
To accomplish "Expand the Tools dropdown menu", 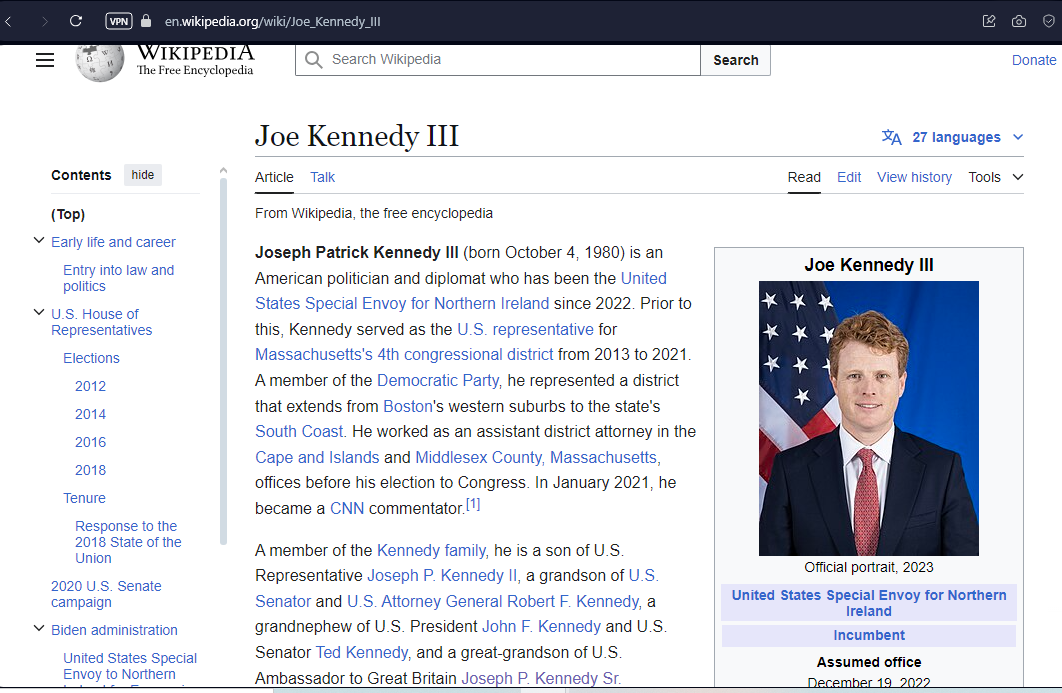I will click(x=995, y=177).
